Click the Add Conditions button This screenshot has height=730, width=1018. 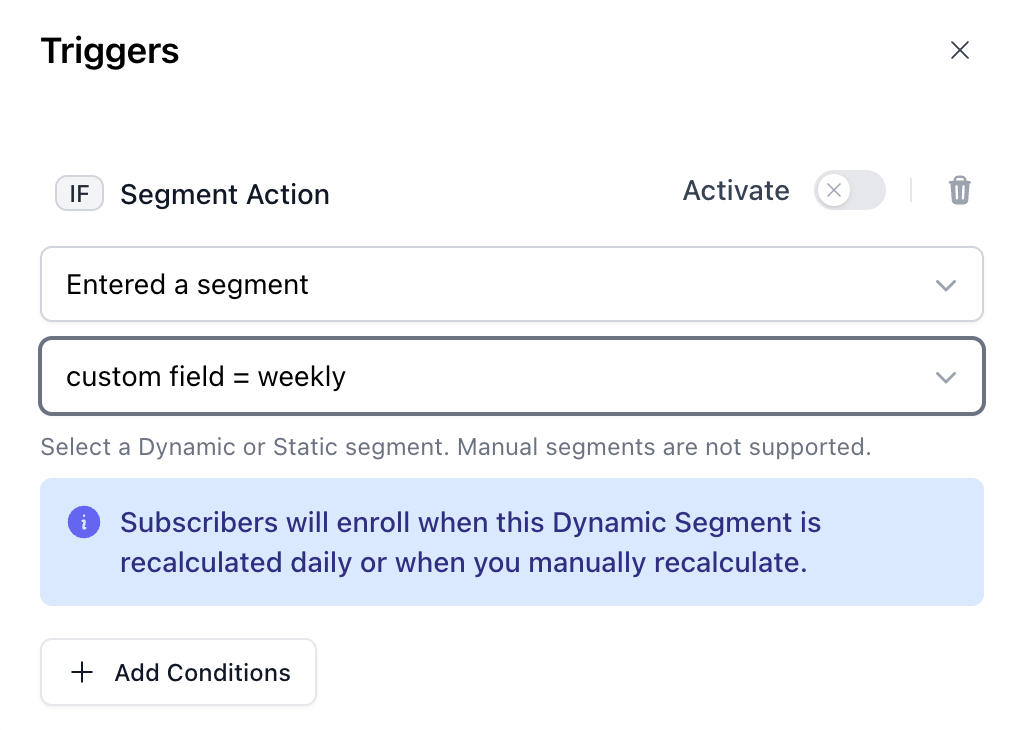click(x=178, y=673)
